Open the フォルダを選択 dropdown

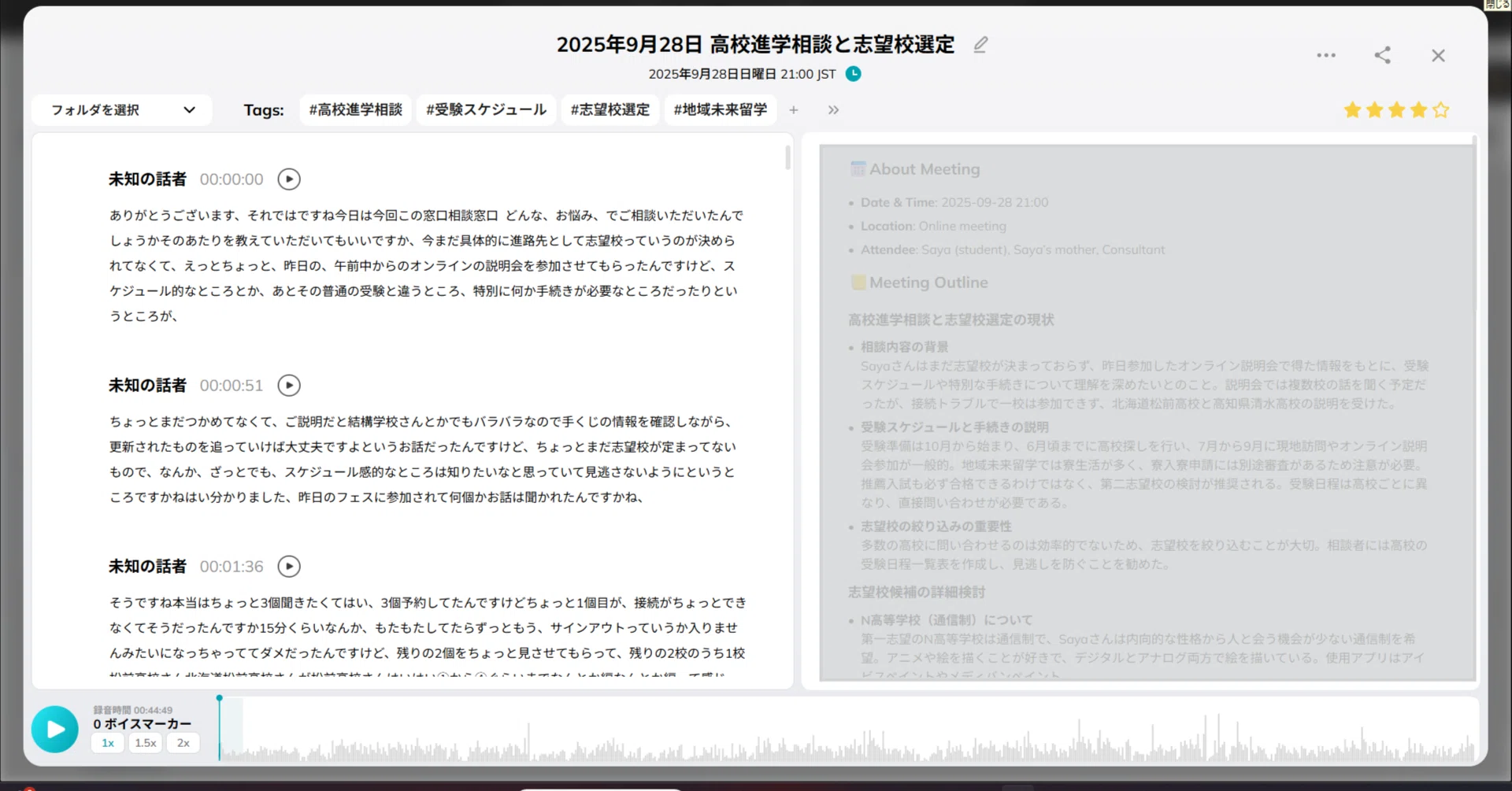point(122,110)
